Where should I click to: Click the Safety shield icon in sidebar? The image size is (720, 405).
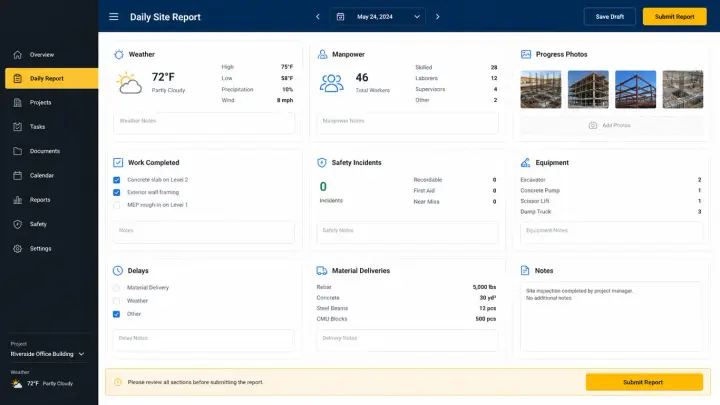17,224
